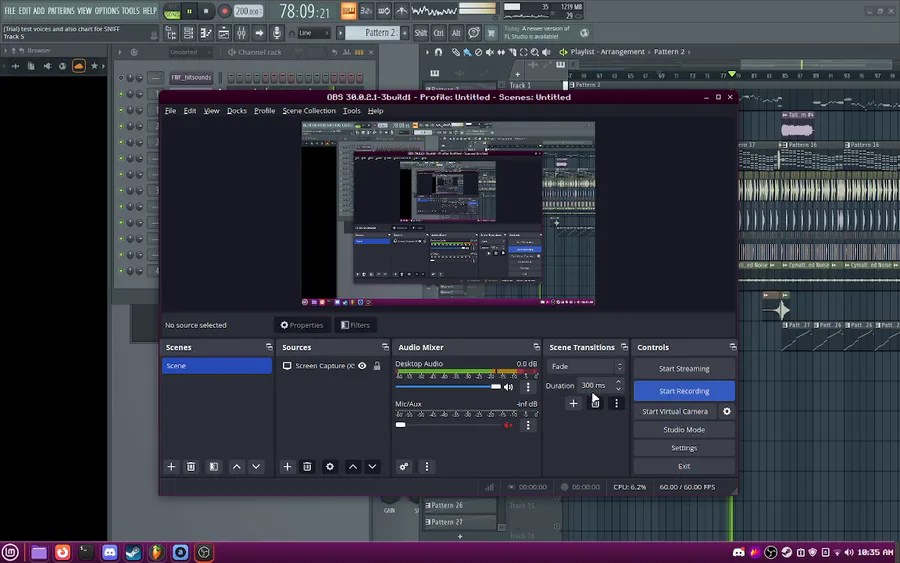Undock the Controls panel

click(732, 347)
